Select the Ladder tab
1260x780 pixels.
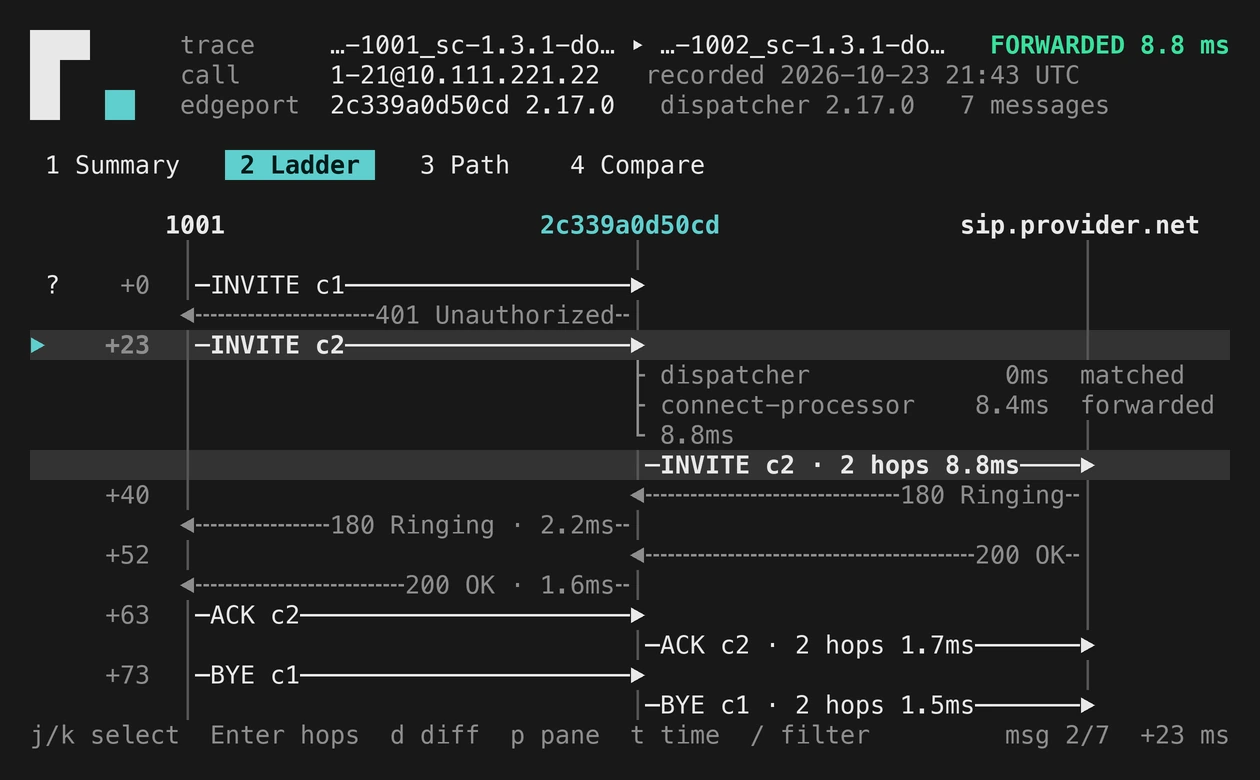pos(300,165)
